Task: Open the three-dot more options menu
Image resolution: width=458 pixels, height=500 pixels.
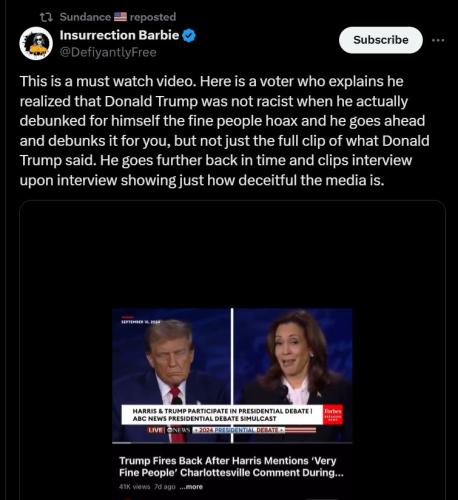Action: point(438,40)
